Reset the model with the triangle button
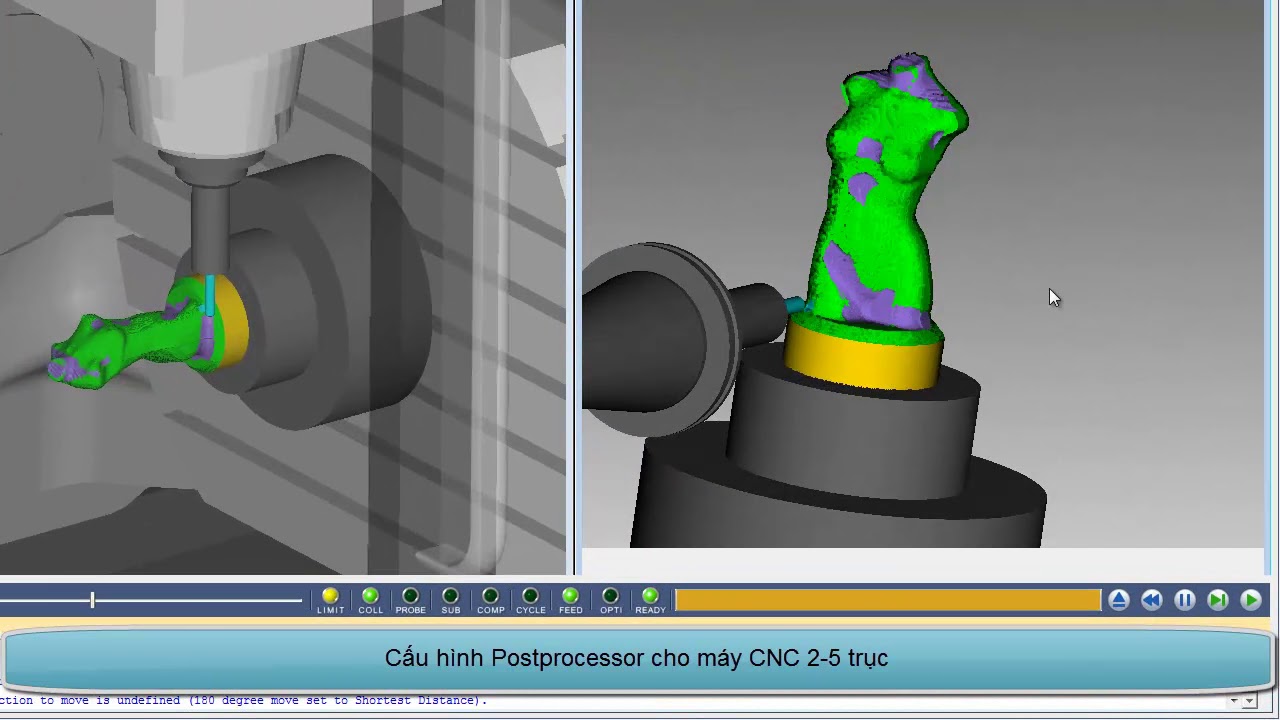The image size is (1280, 720). point(1119,600)
